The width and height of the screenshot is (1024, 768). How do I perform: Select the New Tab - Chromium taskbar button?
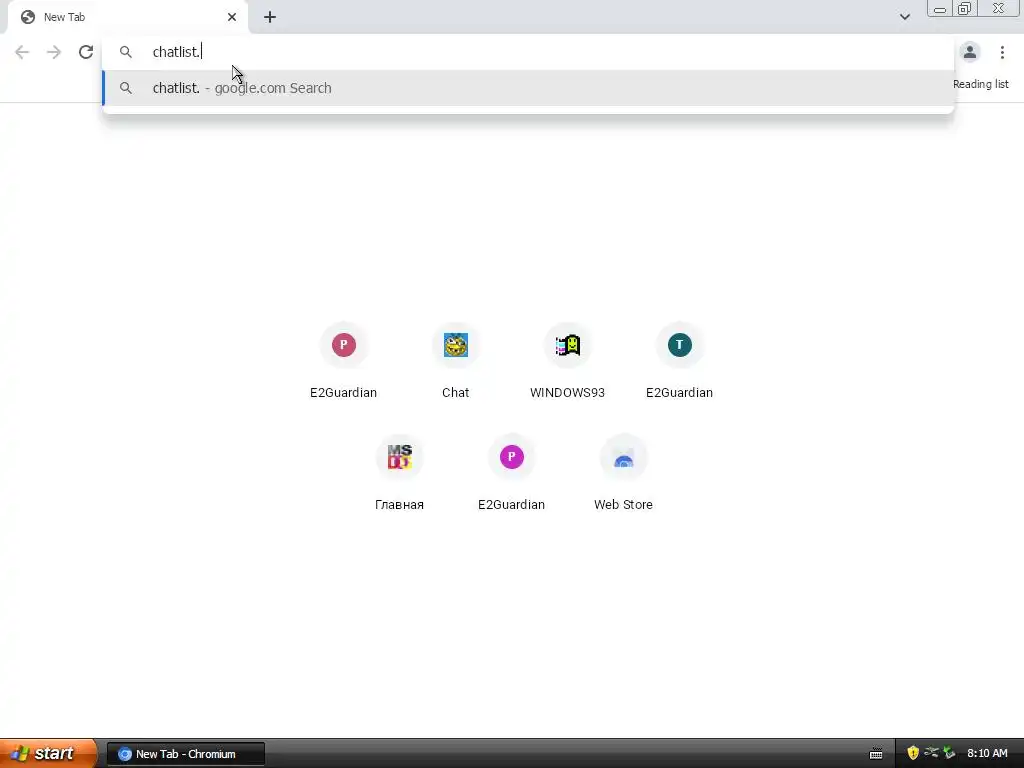pyautogui.click(x=185, y=754)
